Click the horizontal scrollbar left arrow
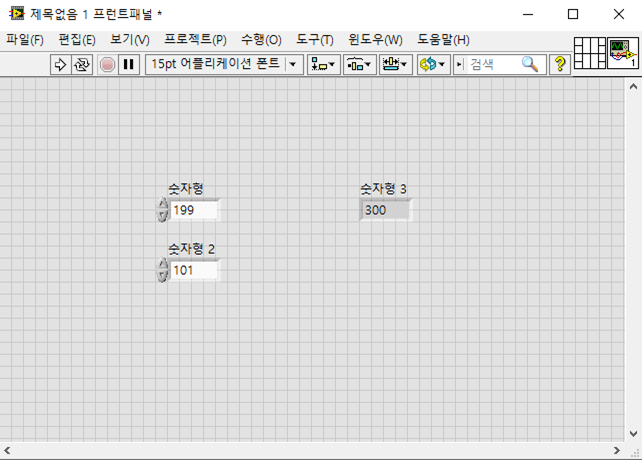The width and height of the screenshot is (642, 460). (7, 451)
